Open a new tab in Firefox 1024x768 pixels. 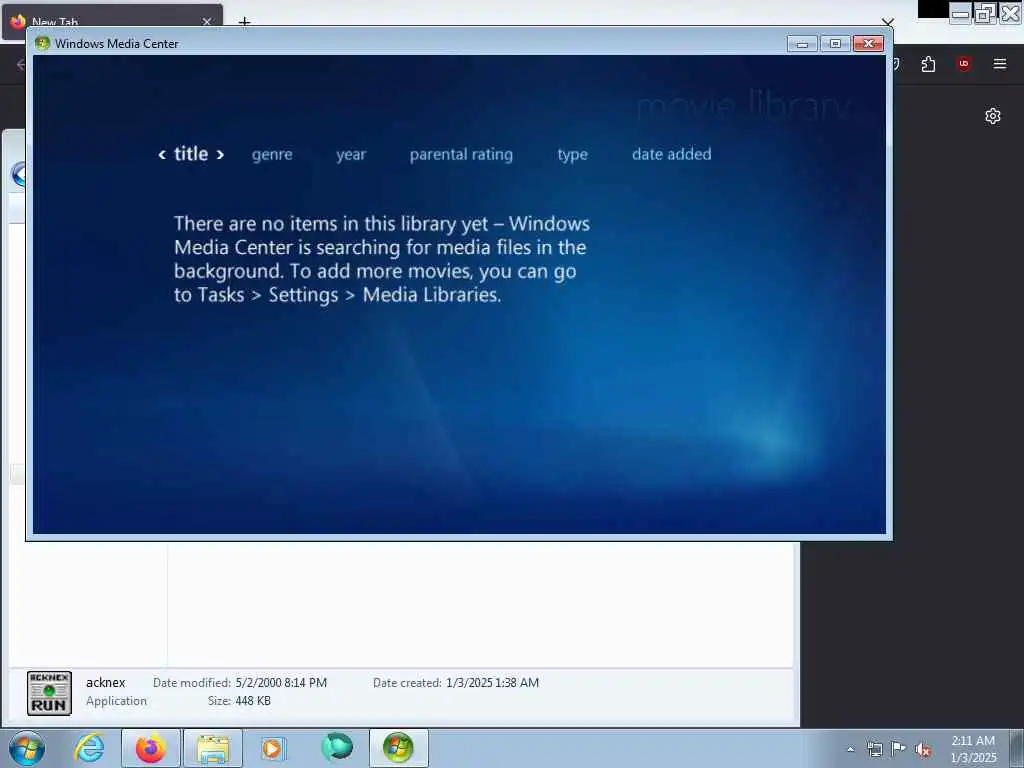(244, 22)
